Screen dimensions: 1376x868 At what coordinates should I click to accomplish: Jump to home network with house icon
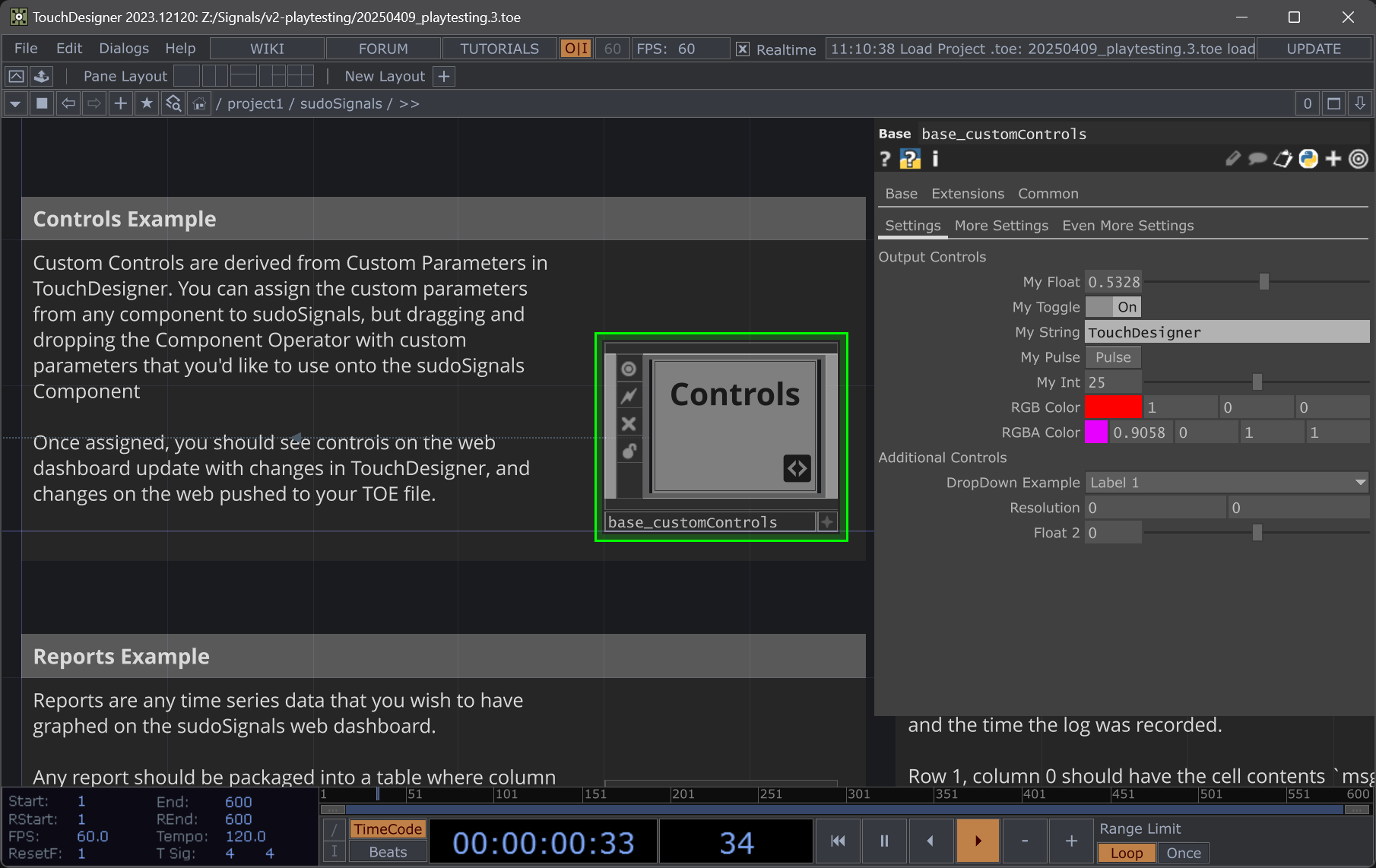[x=199, y=103]
